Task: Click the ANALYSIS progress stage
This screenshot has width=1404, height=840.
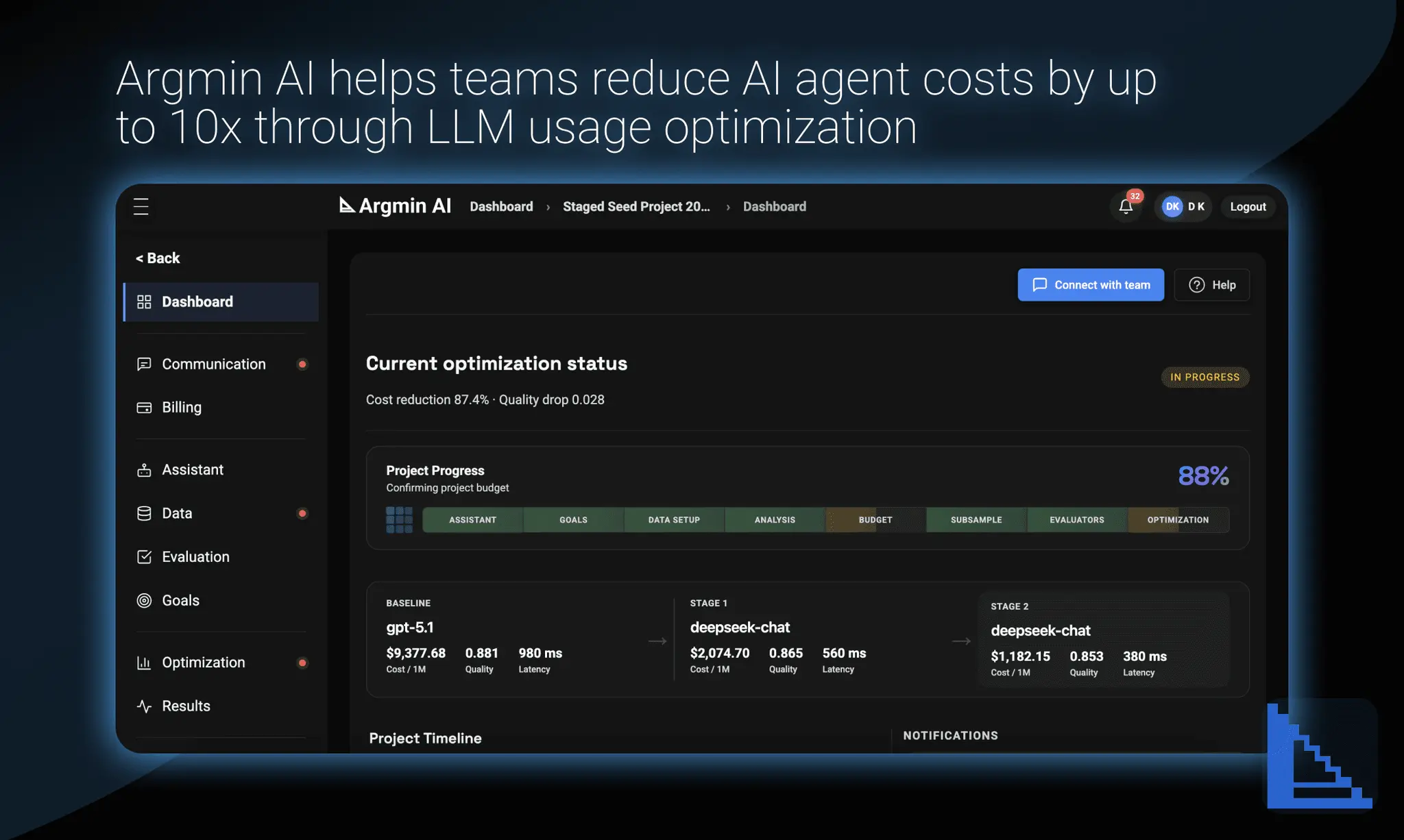Action: (x=775, y=520)
